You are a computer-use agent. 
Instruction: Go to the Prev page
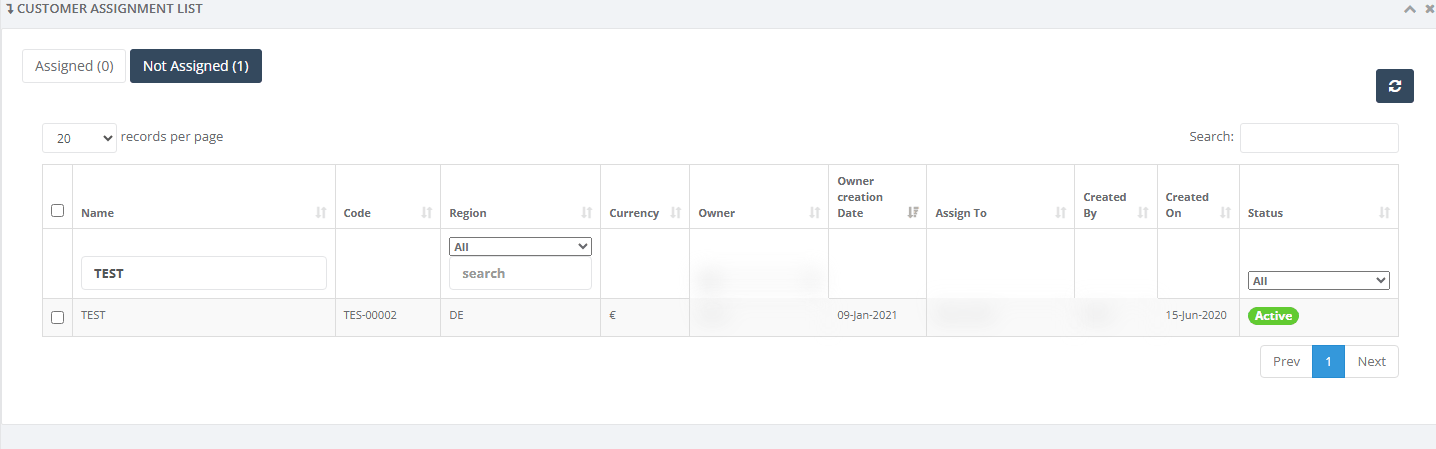click(x=1286, y=362)
